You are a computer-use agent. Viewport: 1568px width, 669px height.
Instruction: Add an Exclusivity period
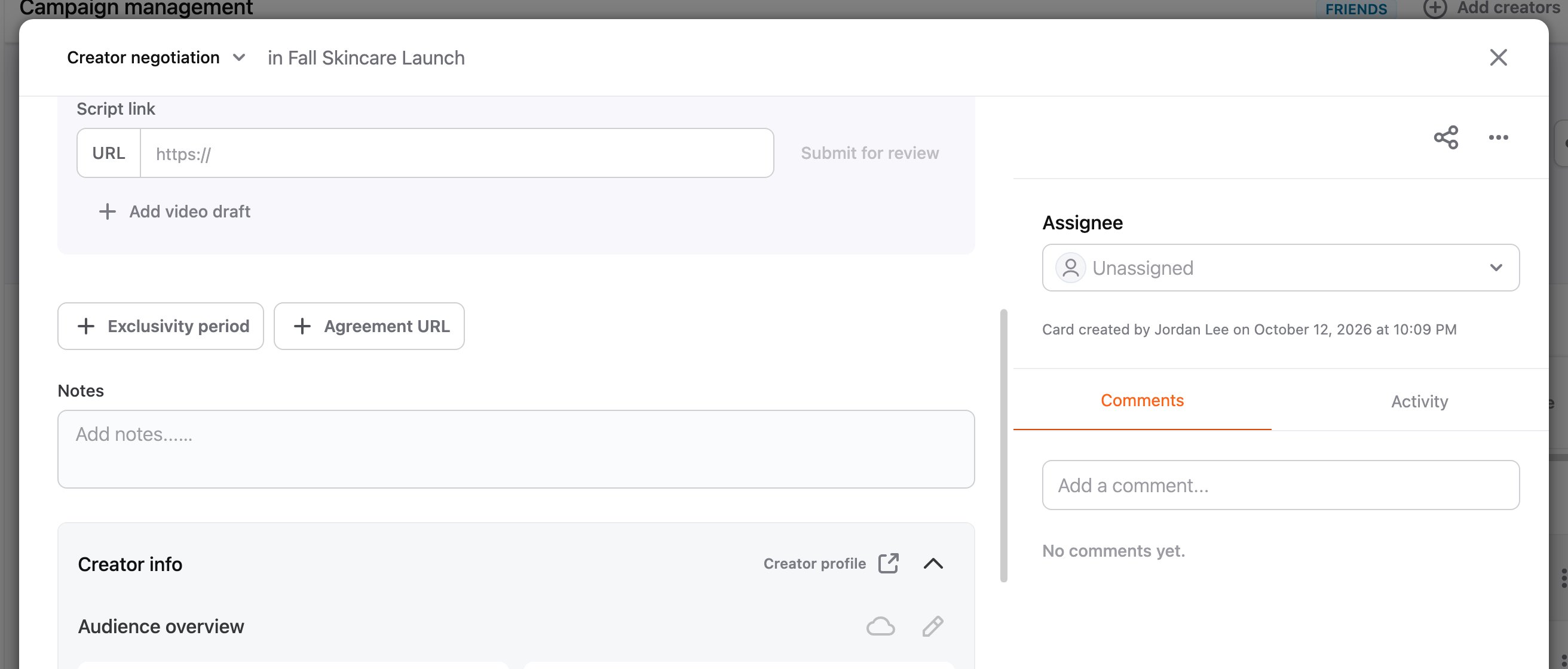pyautogui.click(x=161, y=327)
